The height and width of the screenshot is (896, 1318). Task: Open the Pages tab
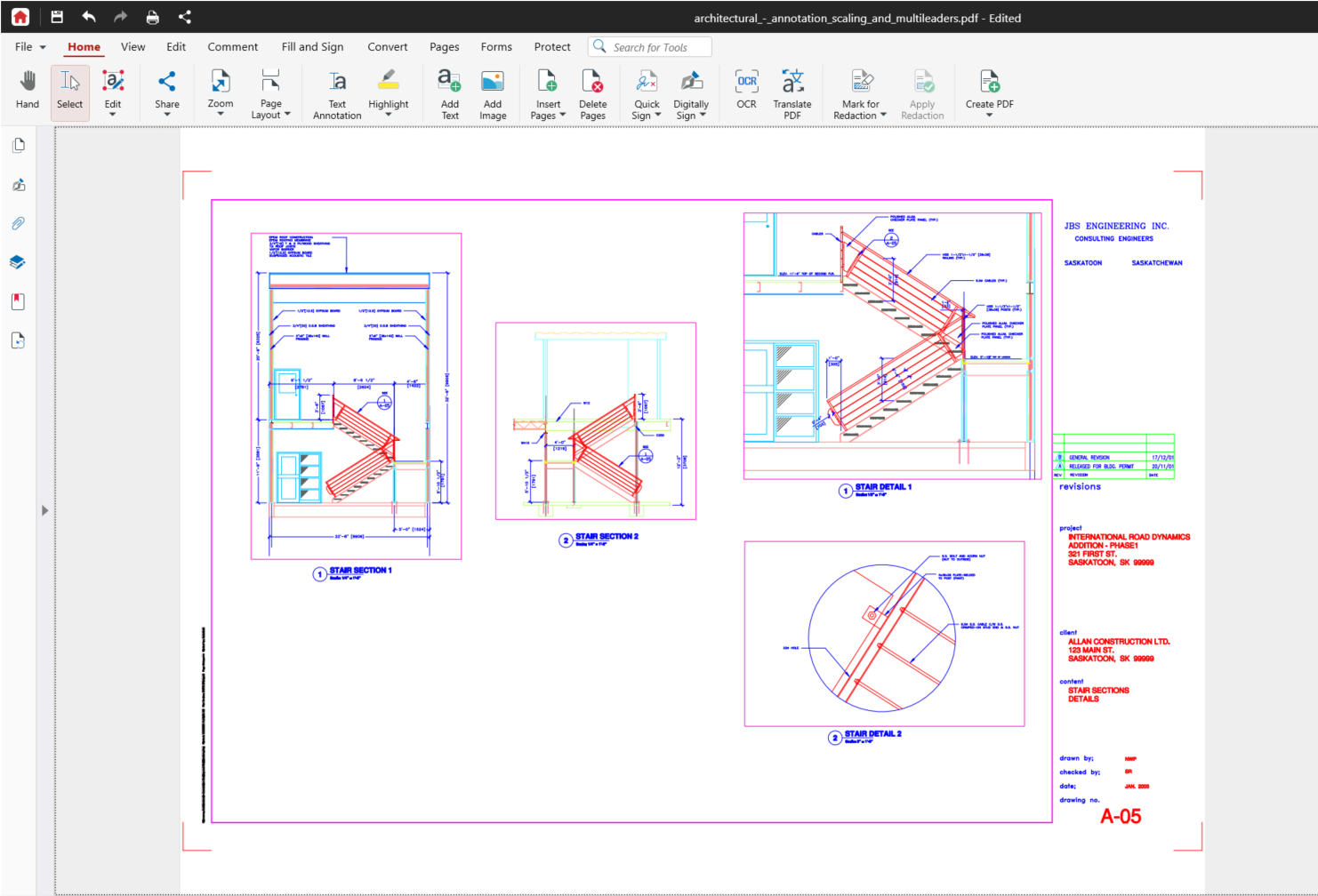(x=445, y=47)
